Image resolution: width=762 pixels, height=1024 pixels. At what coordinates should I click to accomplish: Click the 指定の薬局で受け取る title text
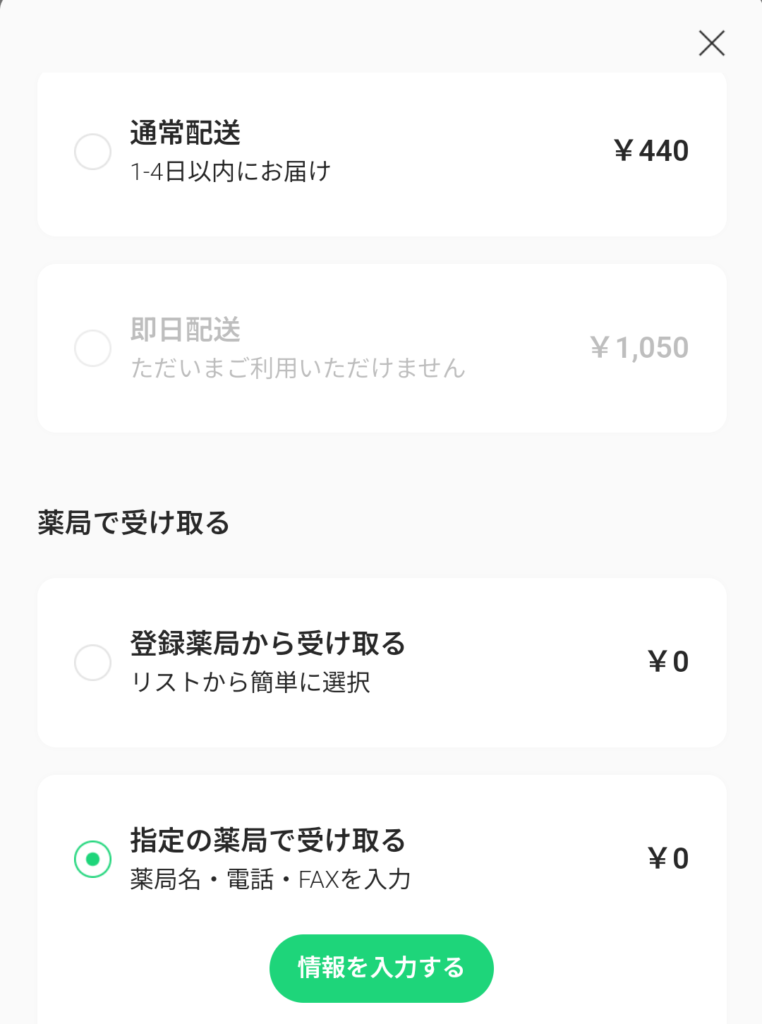pos(268,838)
